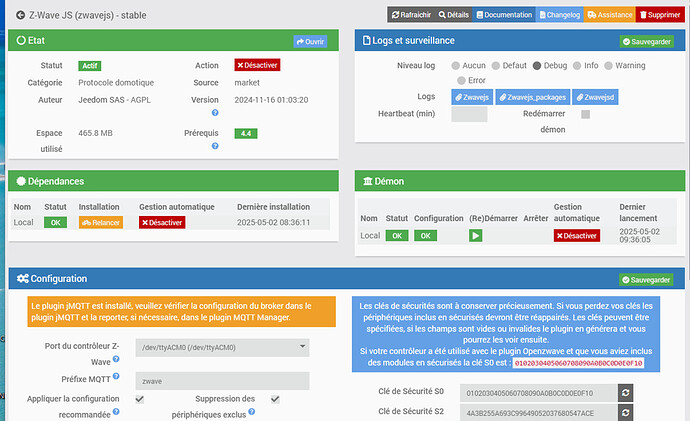Viewport: 690px width, 421px height.
Task: Select the Debug log level radio button
Action: coord(536,66)
